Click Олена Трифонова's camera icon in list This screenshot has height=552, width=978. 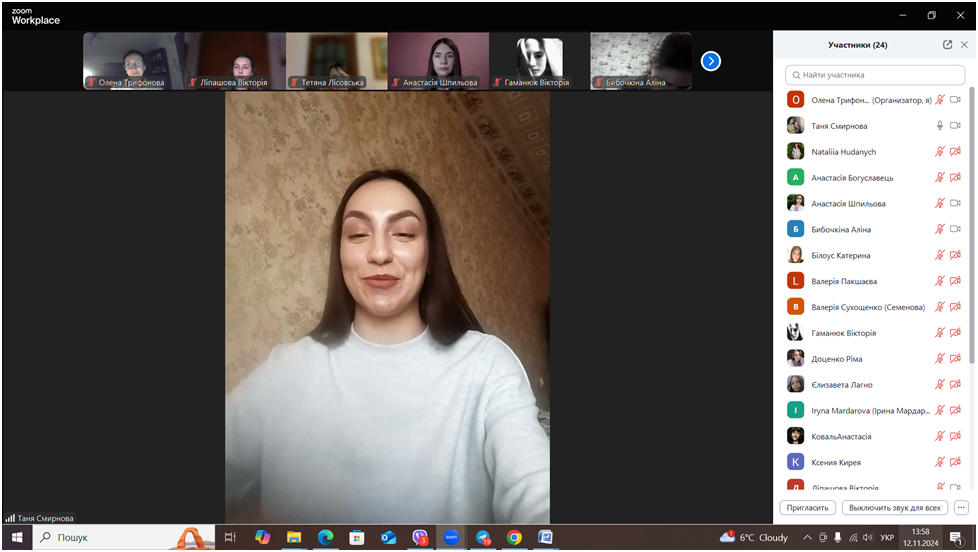click(955, 100)
